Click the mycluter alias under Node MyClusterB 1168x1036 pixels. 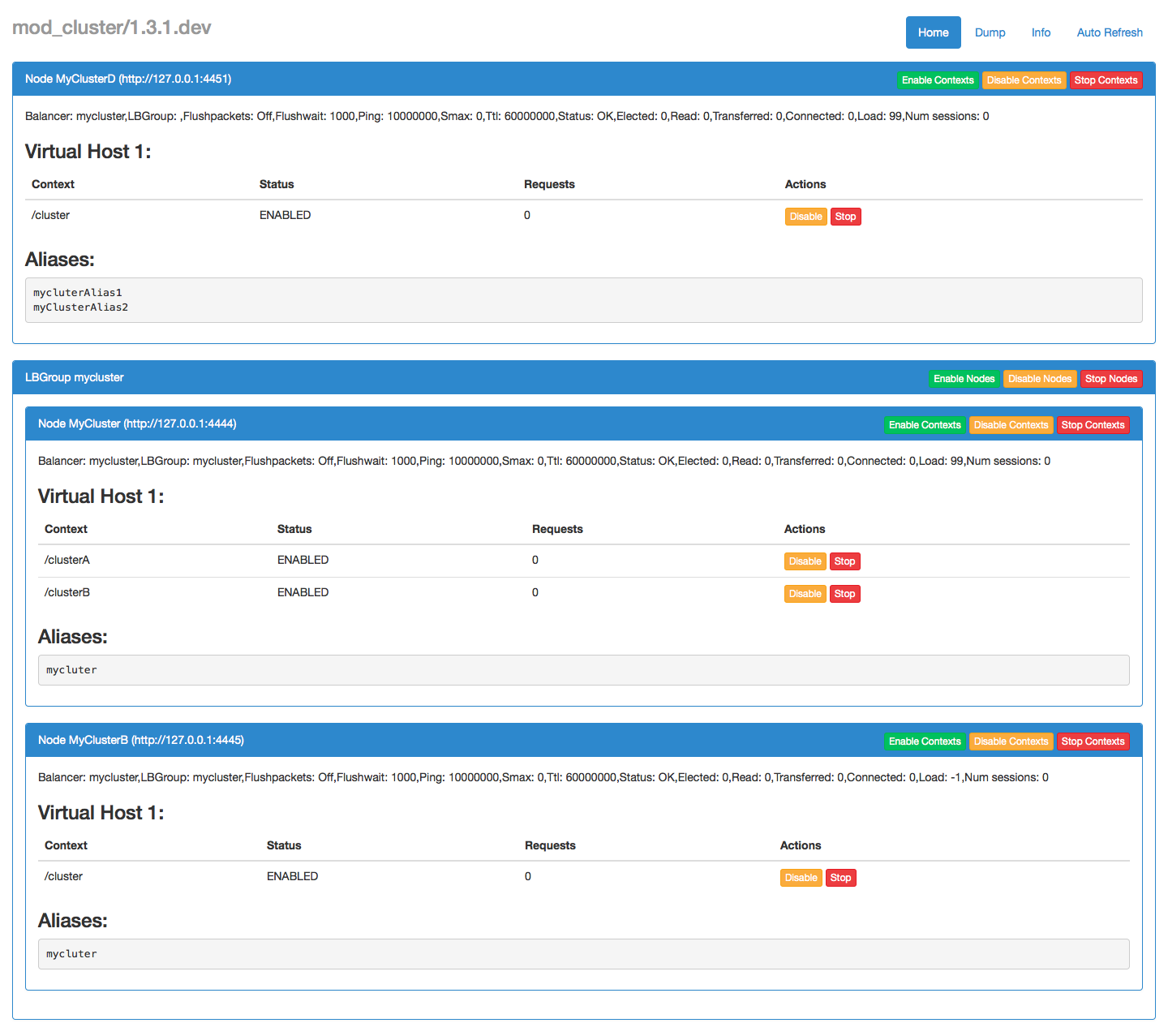point(71,954)
